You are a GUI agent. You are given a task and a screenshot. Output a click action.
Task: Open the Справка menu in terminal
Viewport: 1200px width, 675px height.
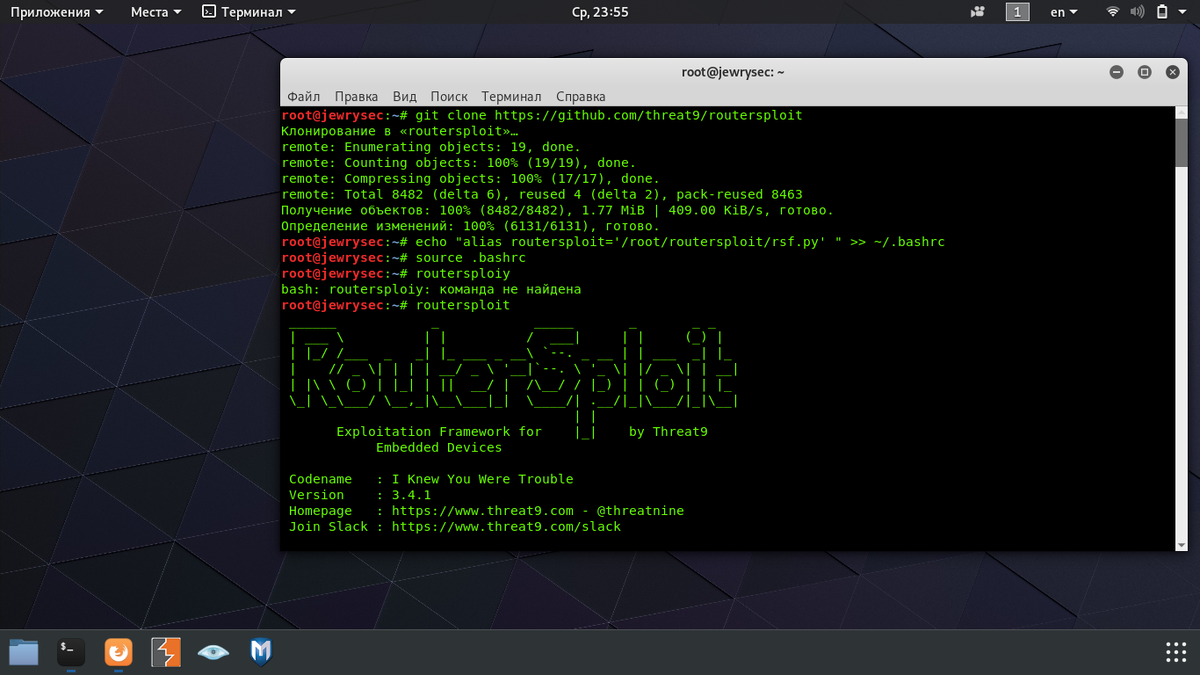click(x=581, y=97)
